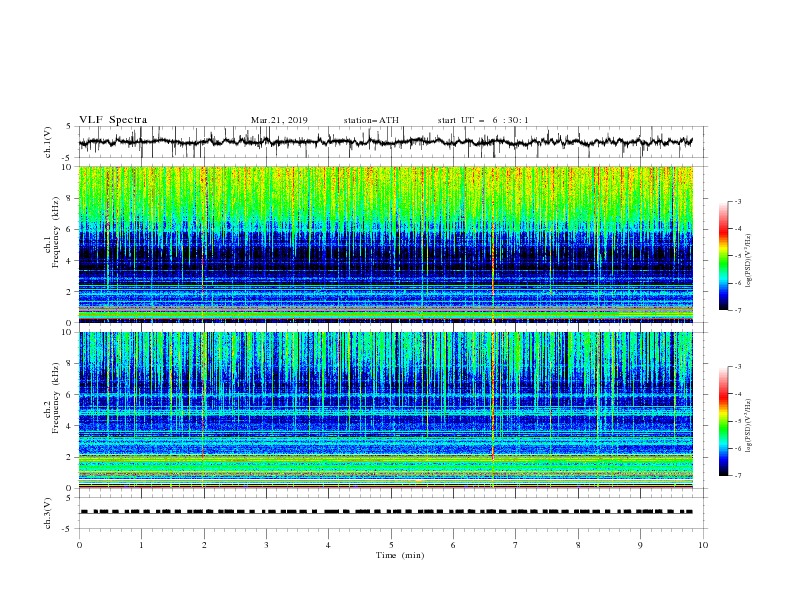Click the "5" tick on ch.1(V) axis
Screen dimensions: 792x612
(69, 127)
